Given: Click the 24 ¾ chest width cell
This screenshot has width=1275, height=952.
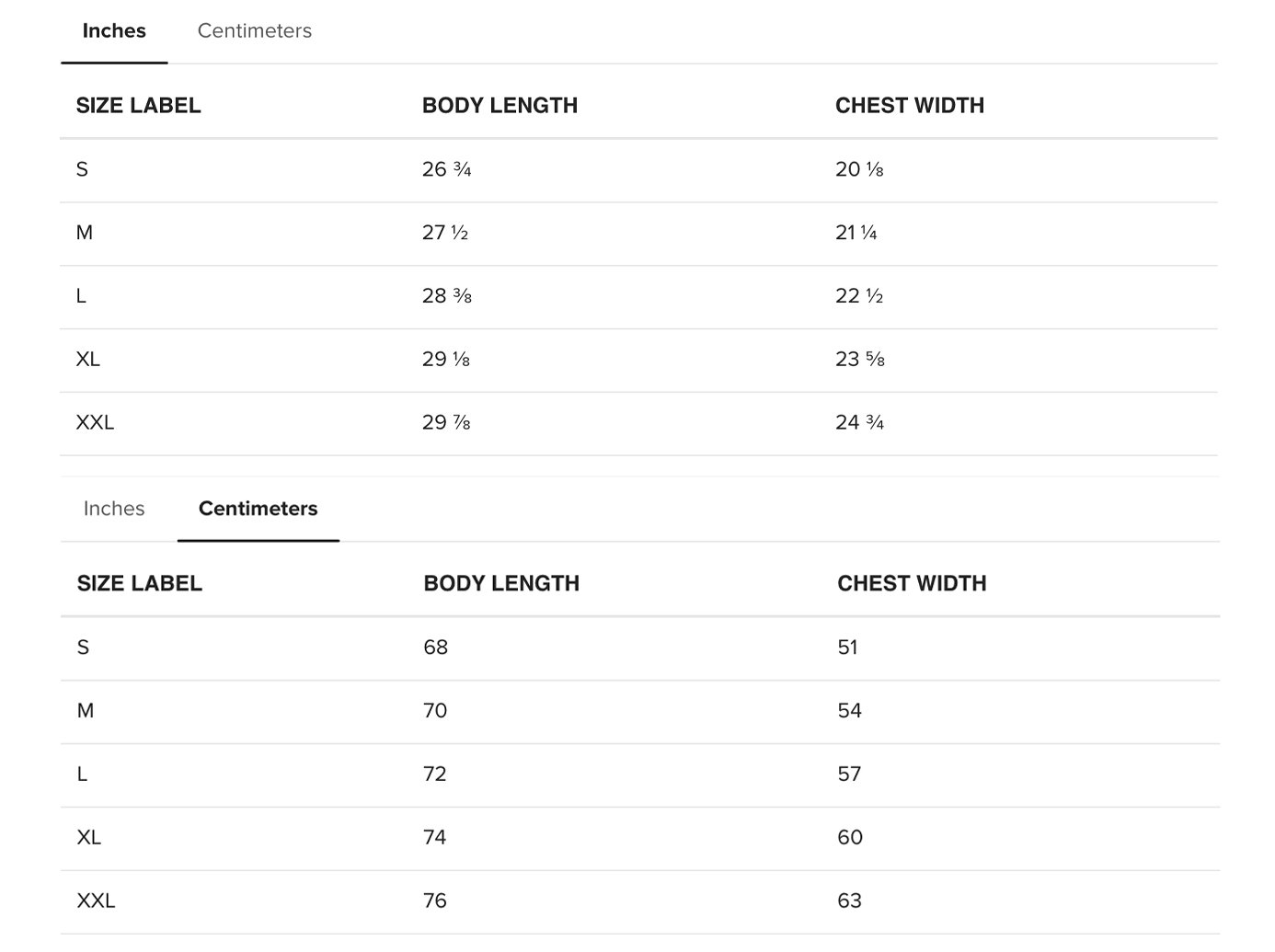Looking at the screenshot, I should (x=859, y=423).
